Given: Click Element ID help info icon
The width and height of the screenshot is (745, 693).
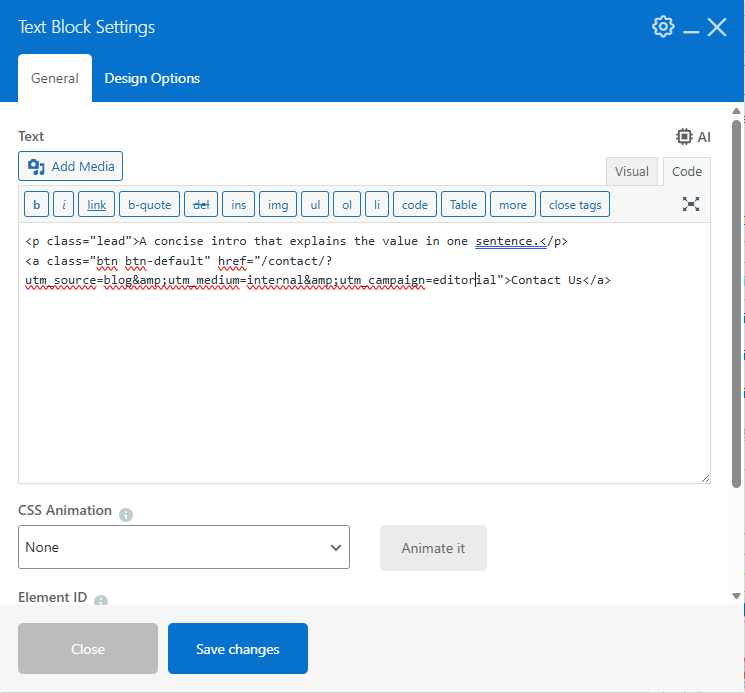Looking at the screenshot, I should pos(101,601).
